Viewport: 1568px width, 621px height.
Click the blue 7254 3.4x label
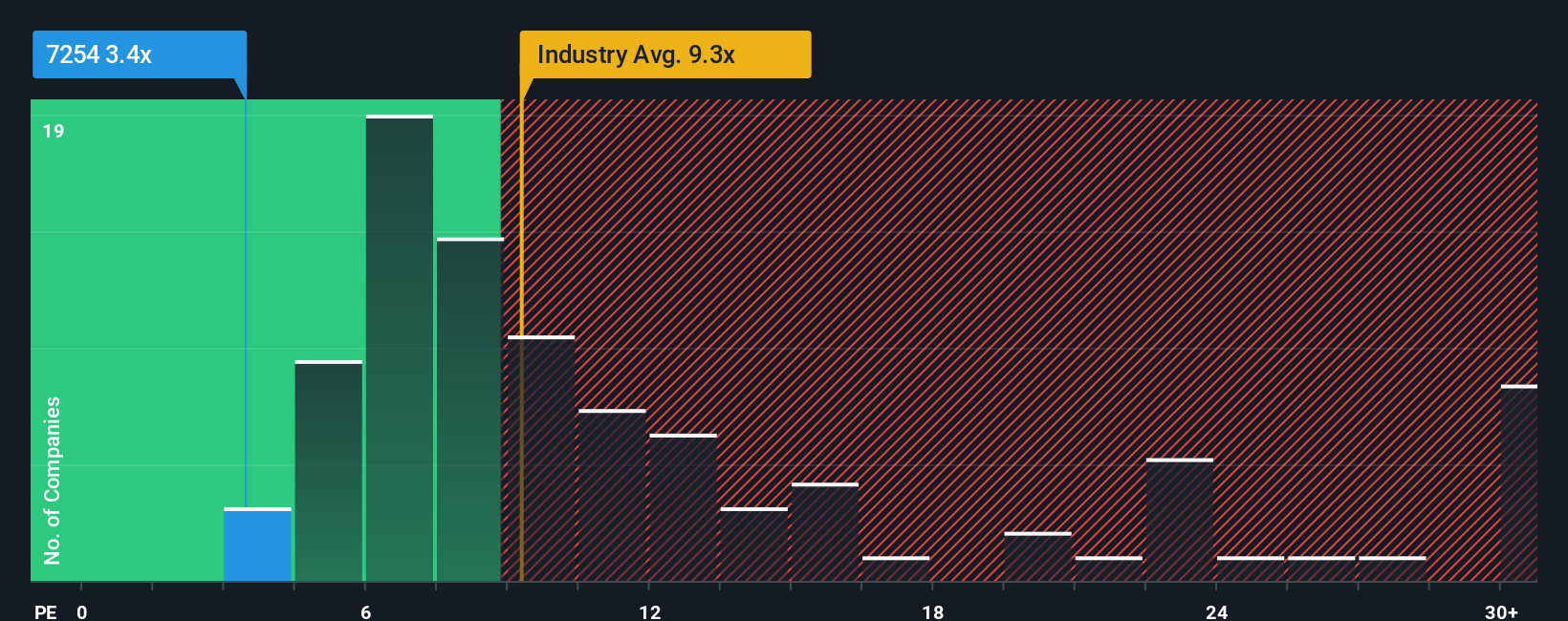pyautogui.click(x=140, y=54)
